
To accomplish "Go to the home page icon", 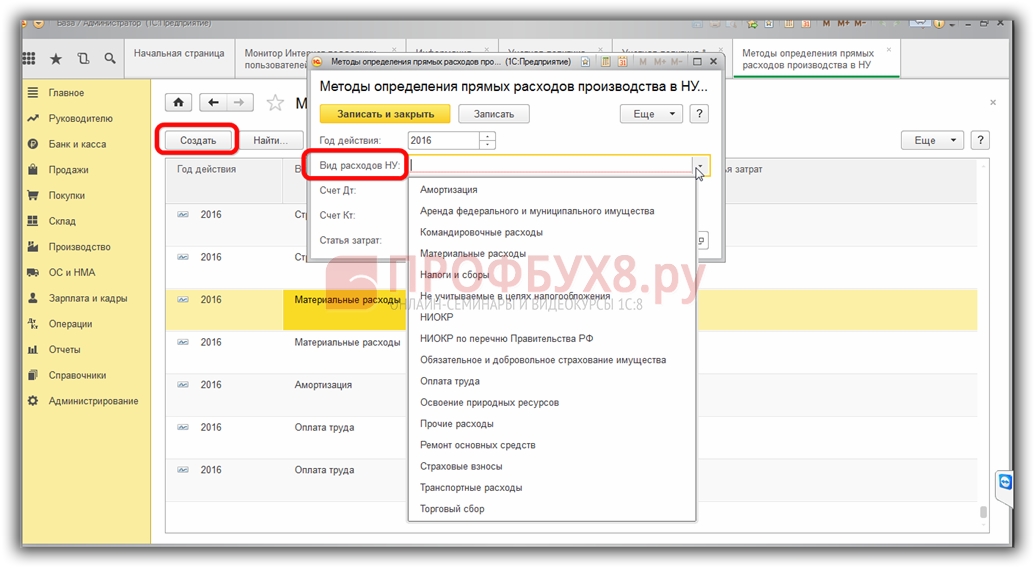I will click(178, 102).
